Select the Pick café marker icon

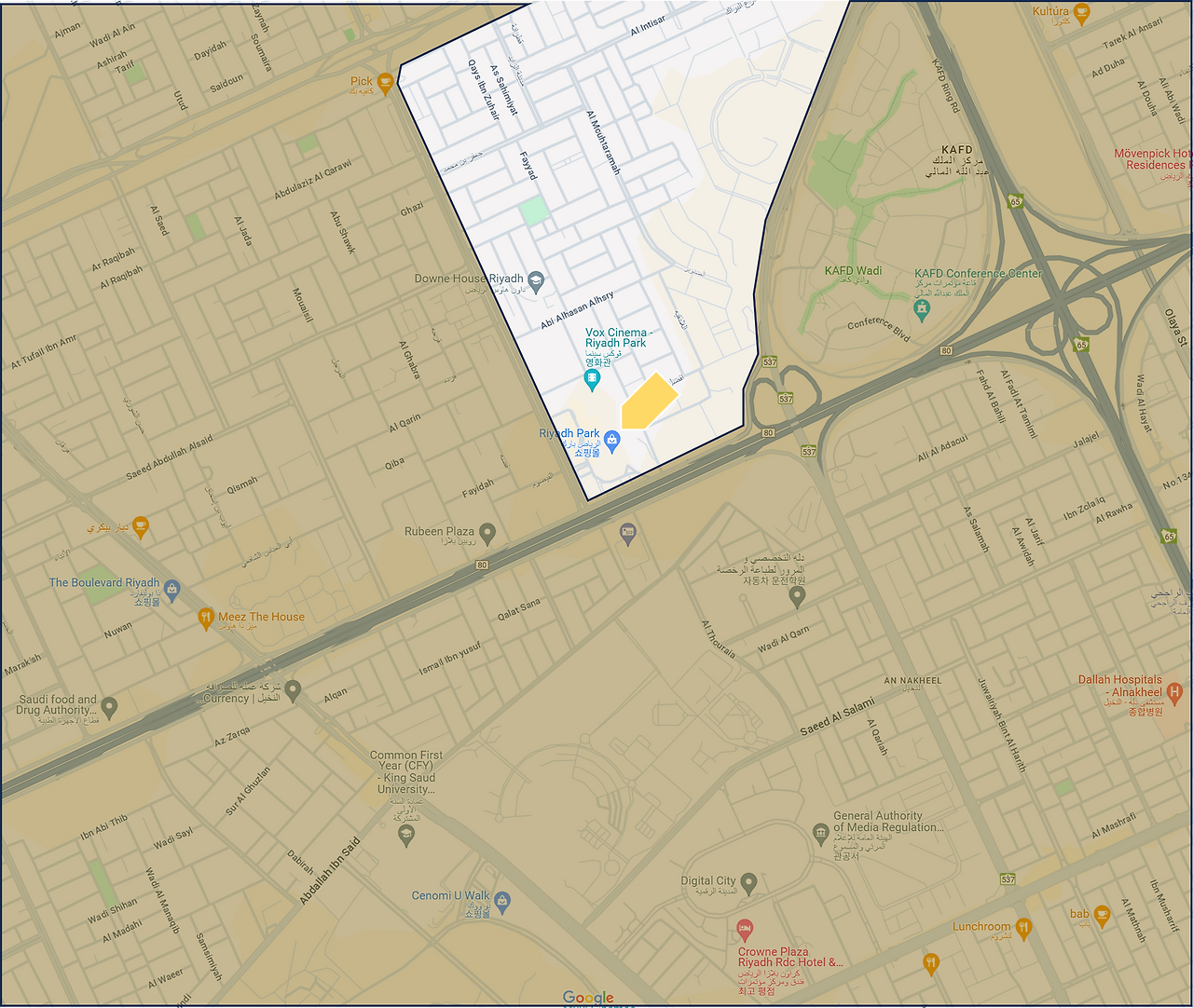385,84
